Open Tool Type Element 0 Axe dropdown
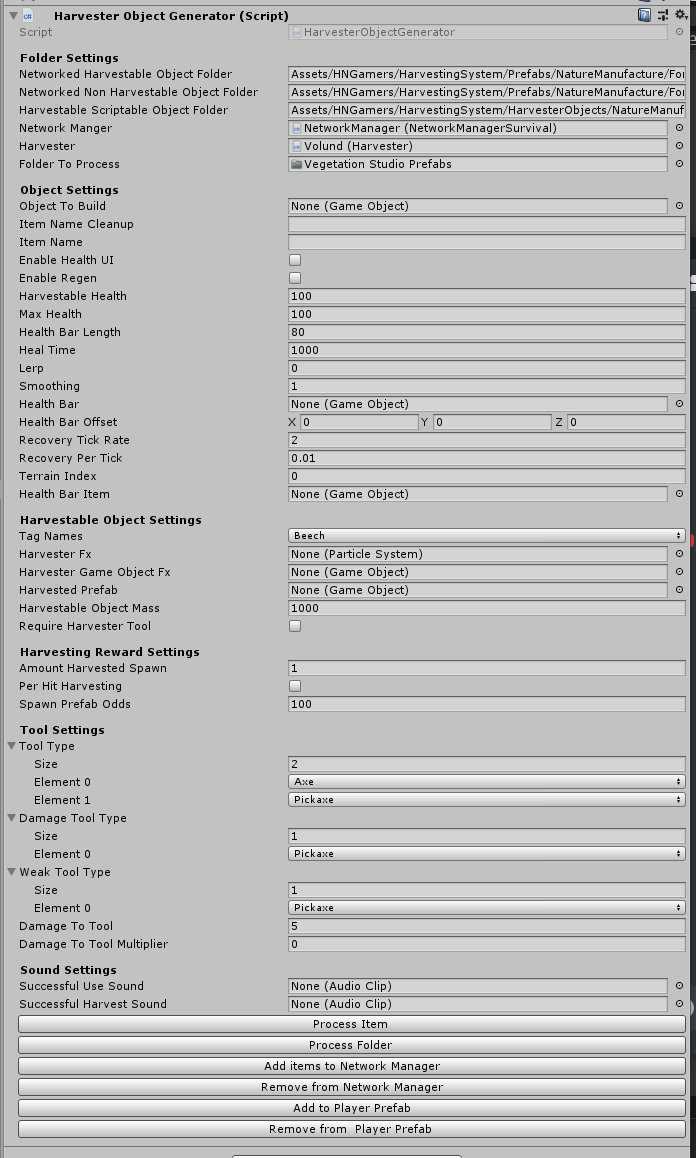Image resolution: width=696 pixels, height=1158 pixels. point(486,782)
